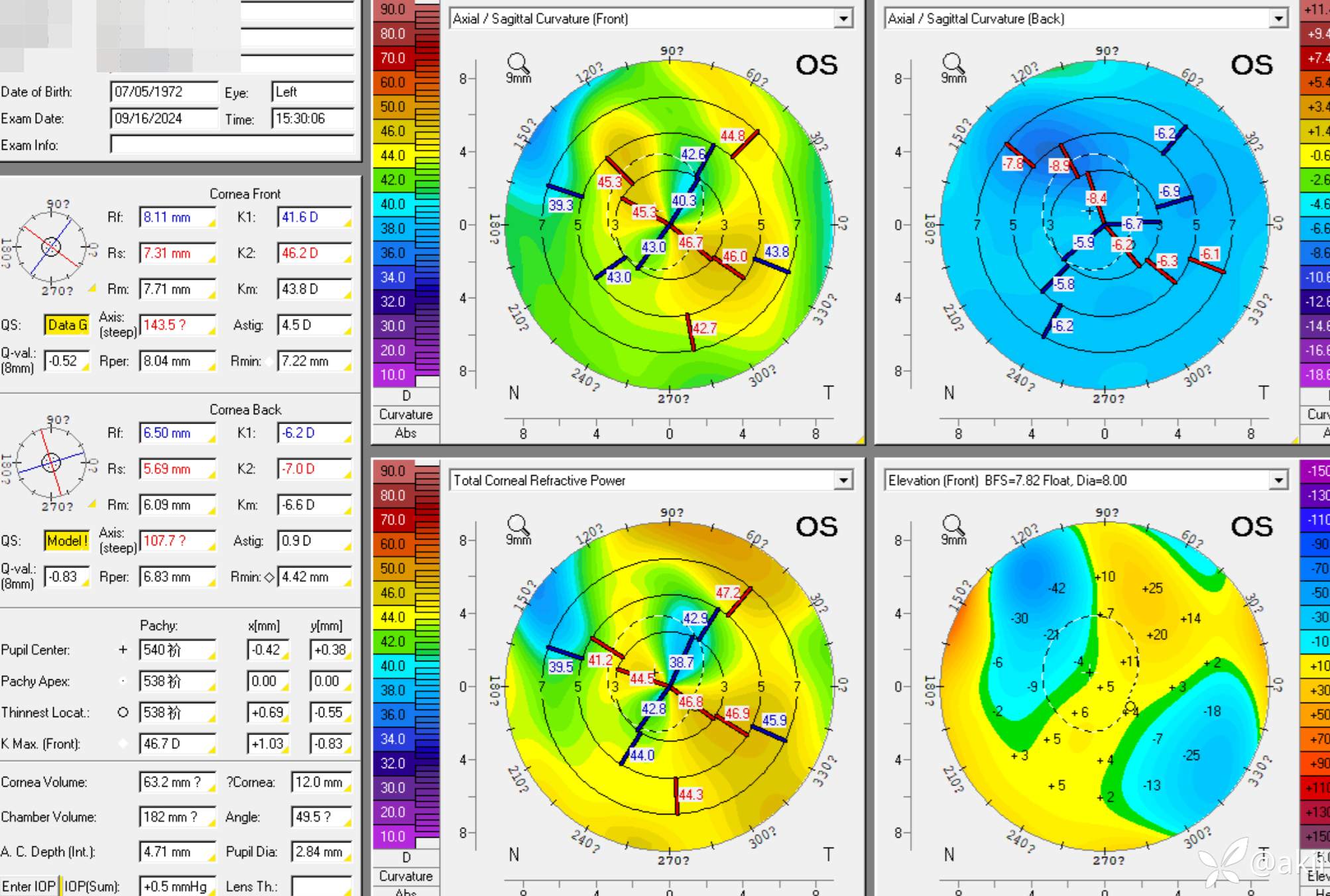Click magnifier icon on Axial Front map

pyautogui.click(x=518, y=64)
